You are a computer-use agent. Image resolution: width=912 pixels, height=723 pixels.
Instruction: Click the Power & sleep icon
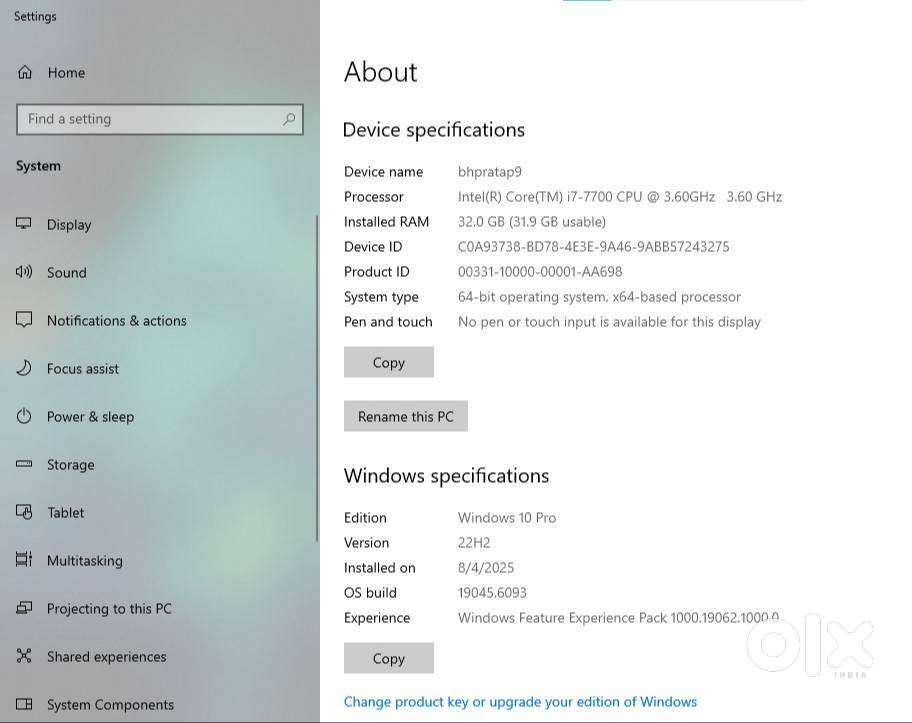(x=25, y=416)
